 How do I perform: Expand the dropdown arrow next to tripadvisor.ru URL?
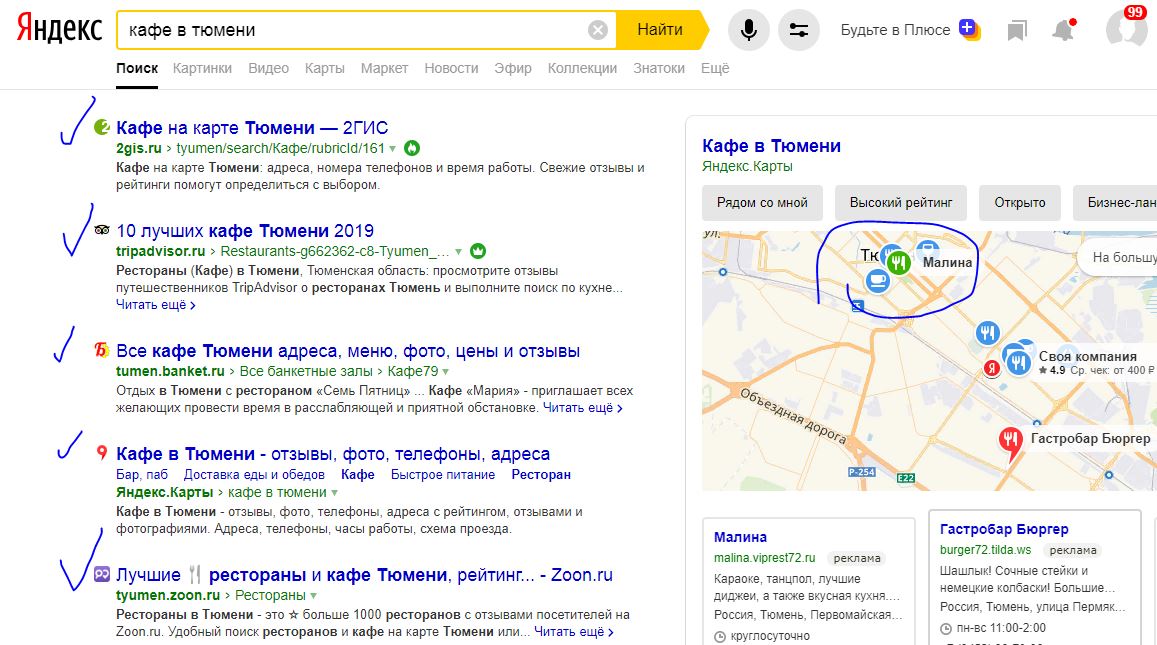point(458,252)
